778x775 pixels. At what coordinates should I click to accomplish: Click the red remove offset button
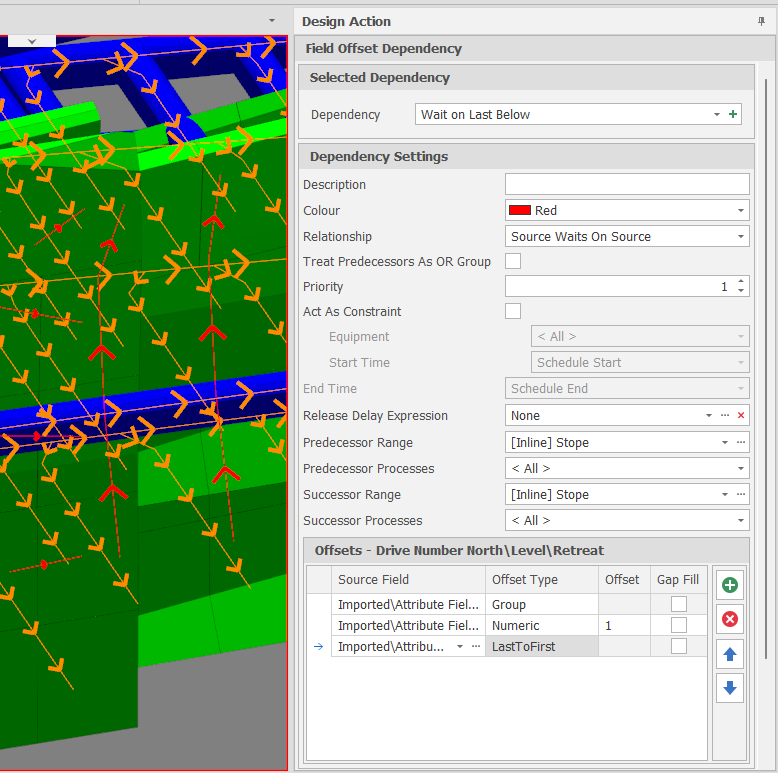point(730,620)
